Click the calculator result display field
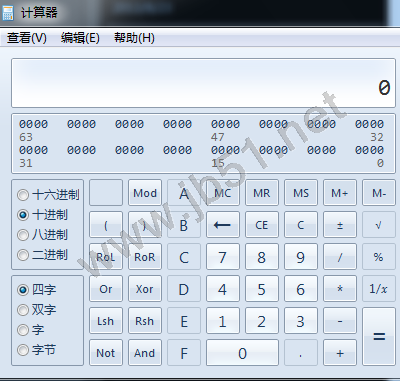The image size is (400, 381). click(x=203, y=83)
